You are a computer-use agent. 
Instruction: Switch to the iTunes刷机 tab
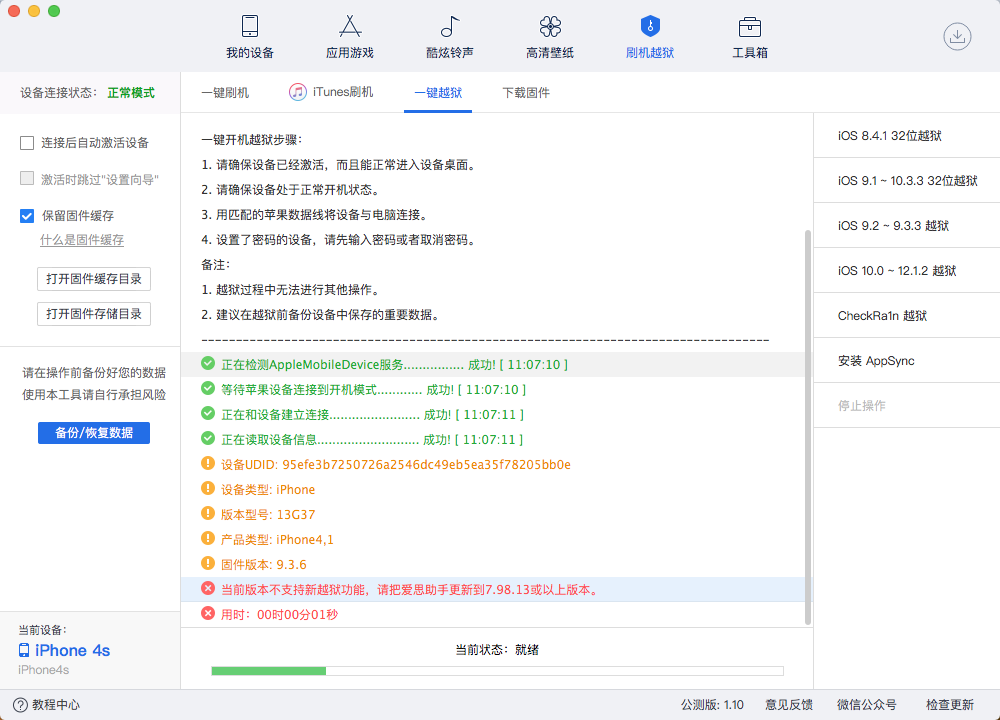[x=331, y=92]
